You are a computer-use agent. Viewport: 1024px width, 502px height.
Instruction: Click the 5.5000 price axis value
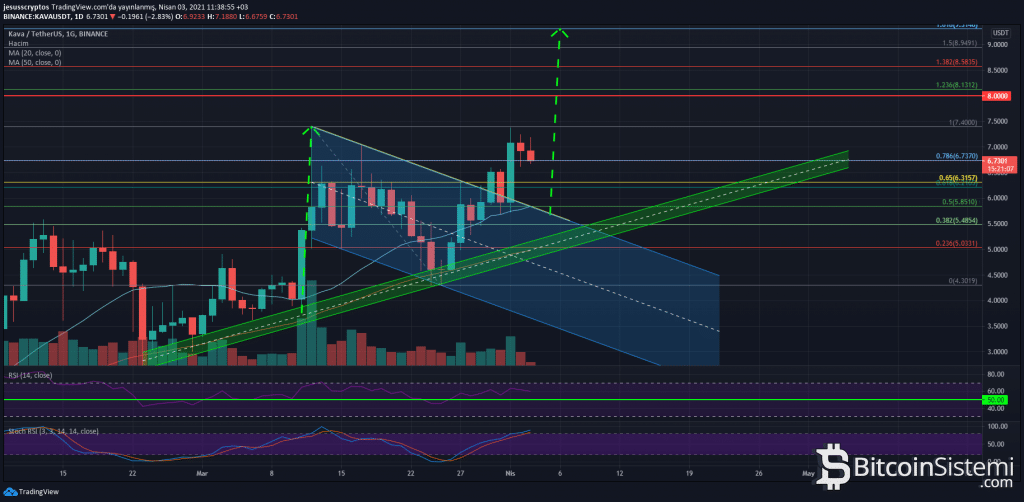click(x=997, y=224)
